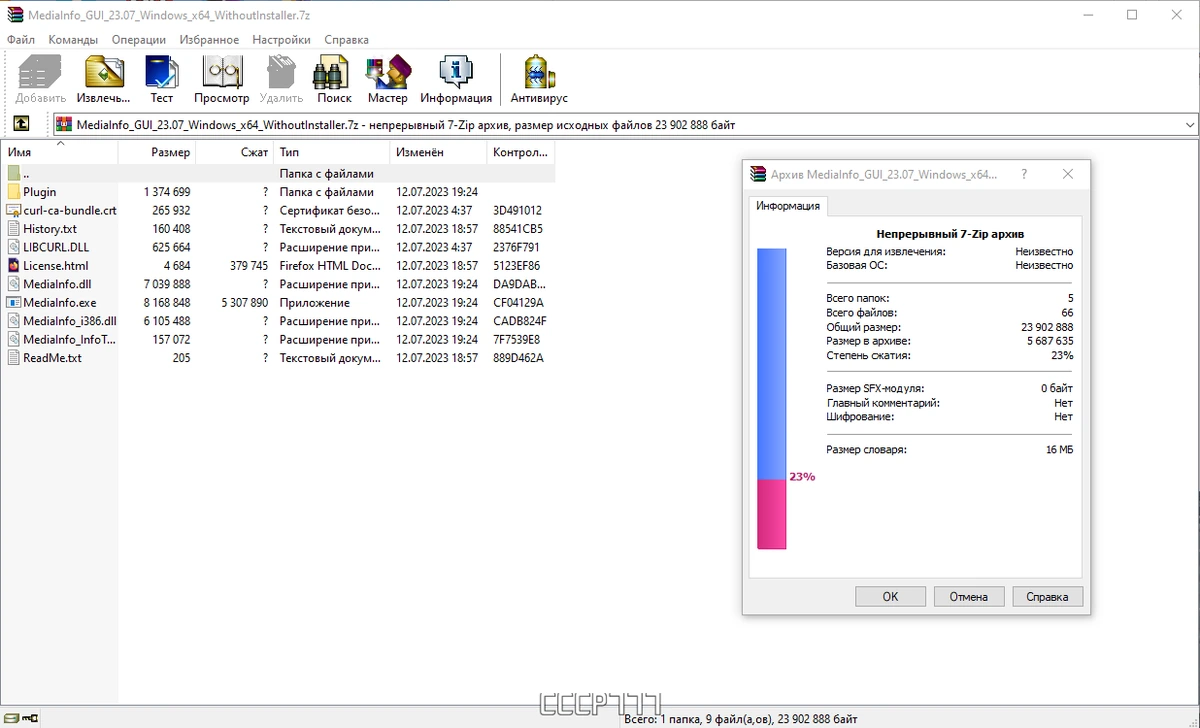This screenshot has width=1200, height=728.
Task: Sort by the Контрол... checksum column header
Action: click(x=520, y=153)
